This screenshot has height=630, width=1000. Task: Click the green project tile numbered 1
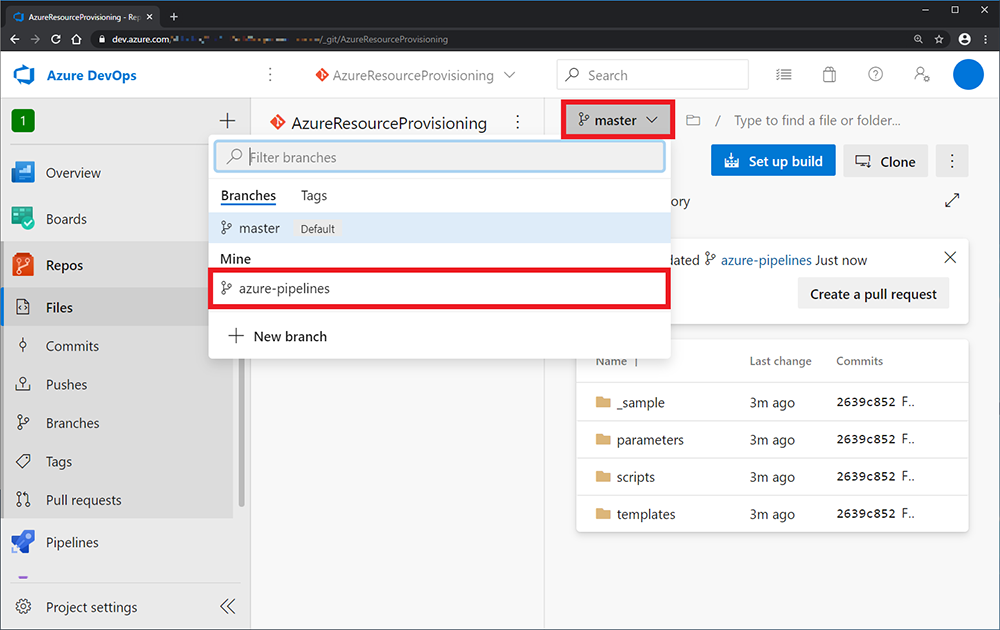click(23, 121)
